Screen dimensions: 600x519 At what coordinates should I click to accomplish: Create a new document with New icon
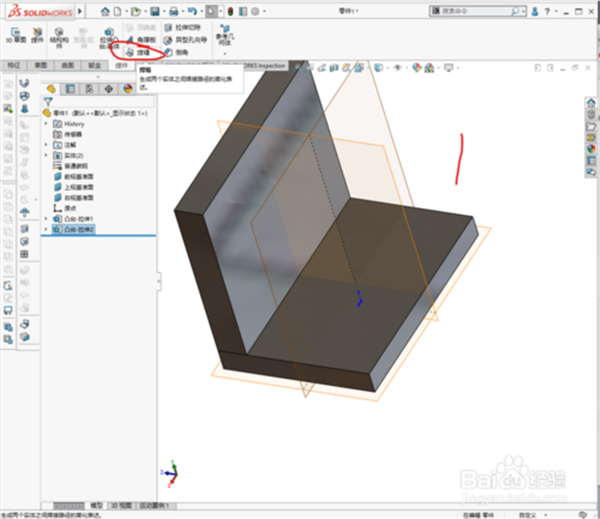pyautogui.click(x=117, y=11)
